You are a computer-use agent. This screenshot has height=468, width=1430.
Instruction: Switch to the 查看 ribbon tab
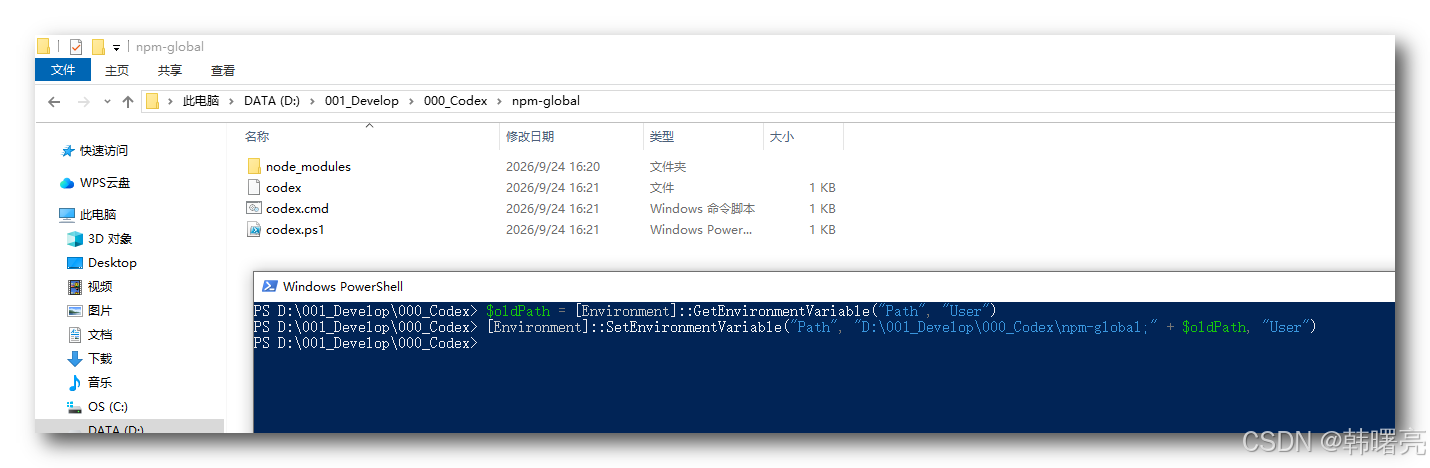tap(223, 70)
